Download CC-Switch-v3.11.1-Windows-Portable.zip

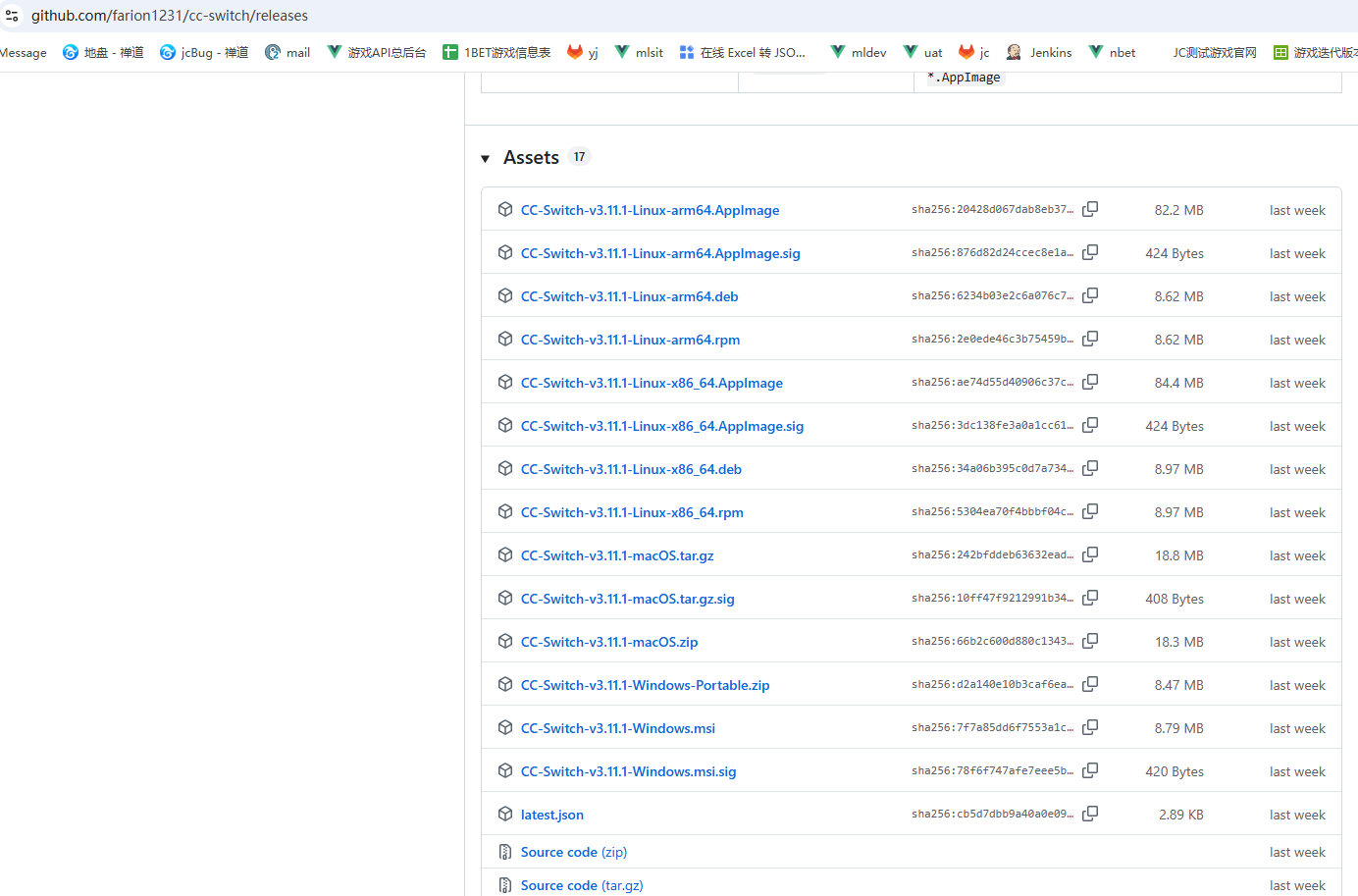[645, 685]
